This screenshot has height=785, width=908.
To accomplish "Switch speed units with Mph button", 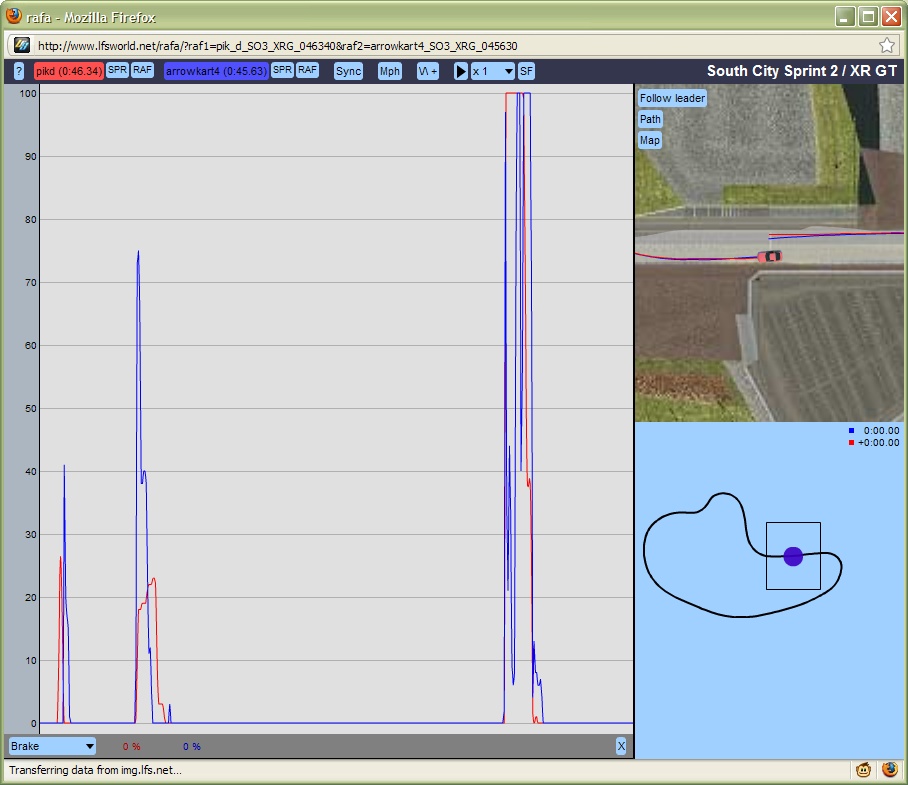I will [390, 71].
